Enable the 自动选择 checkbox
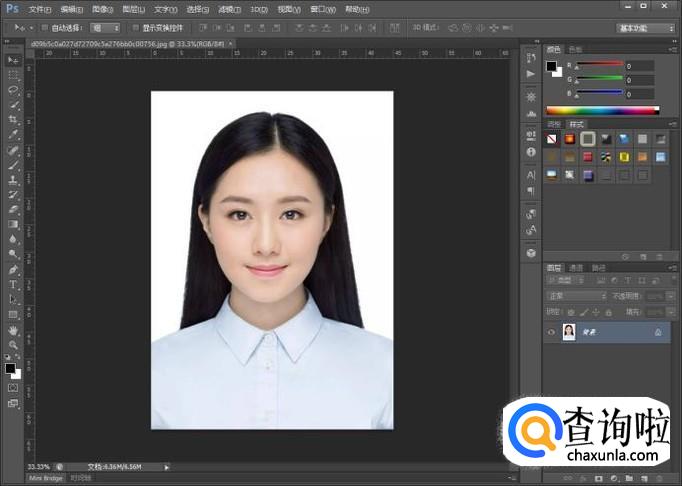Viewport: 682px width, 486px height. point(44,28)
